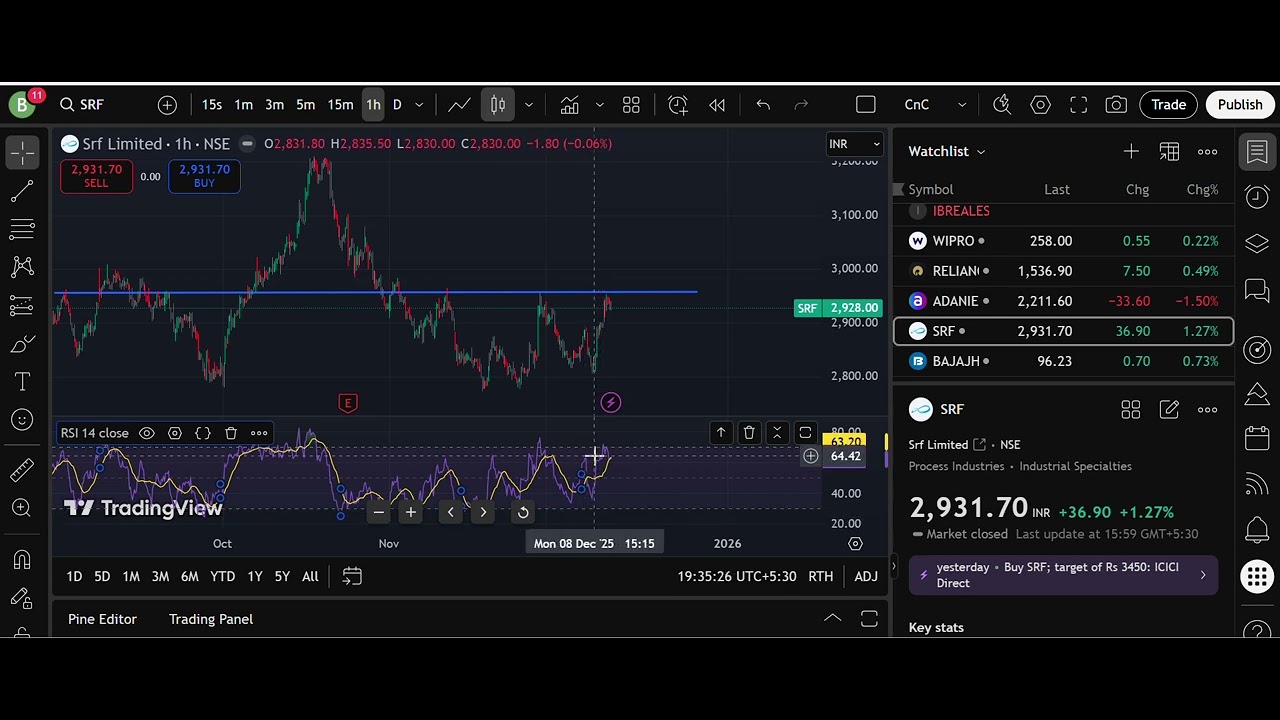
Task: Remove the RSI indicator with trash icon
Action: 231,433
